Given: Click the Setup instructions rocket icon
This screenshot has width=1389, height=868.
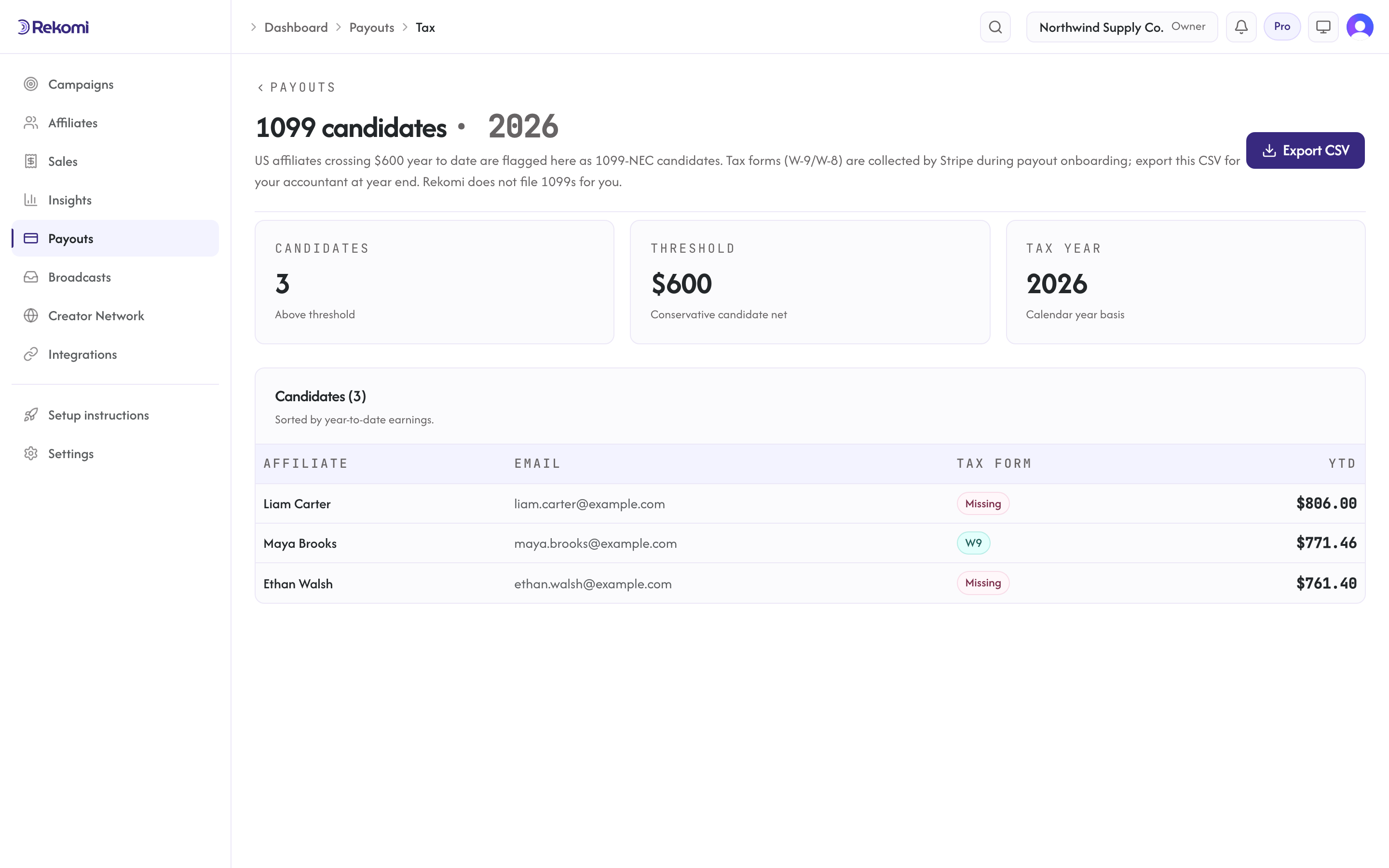Looking at the screenshot, I should tap(31, 415).
